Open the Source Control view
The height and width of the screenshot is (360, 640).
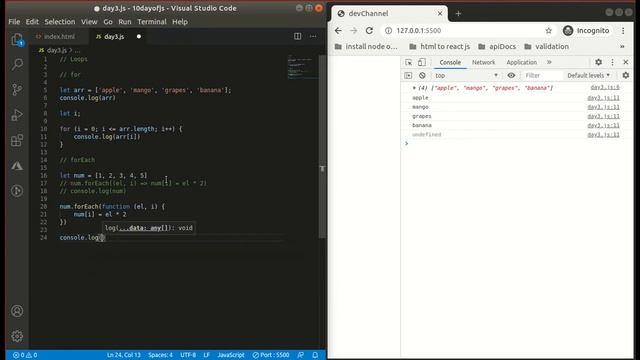(x=17, y=89)
